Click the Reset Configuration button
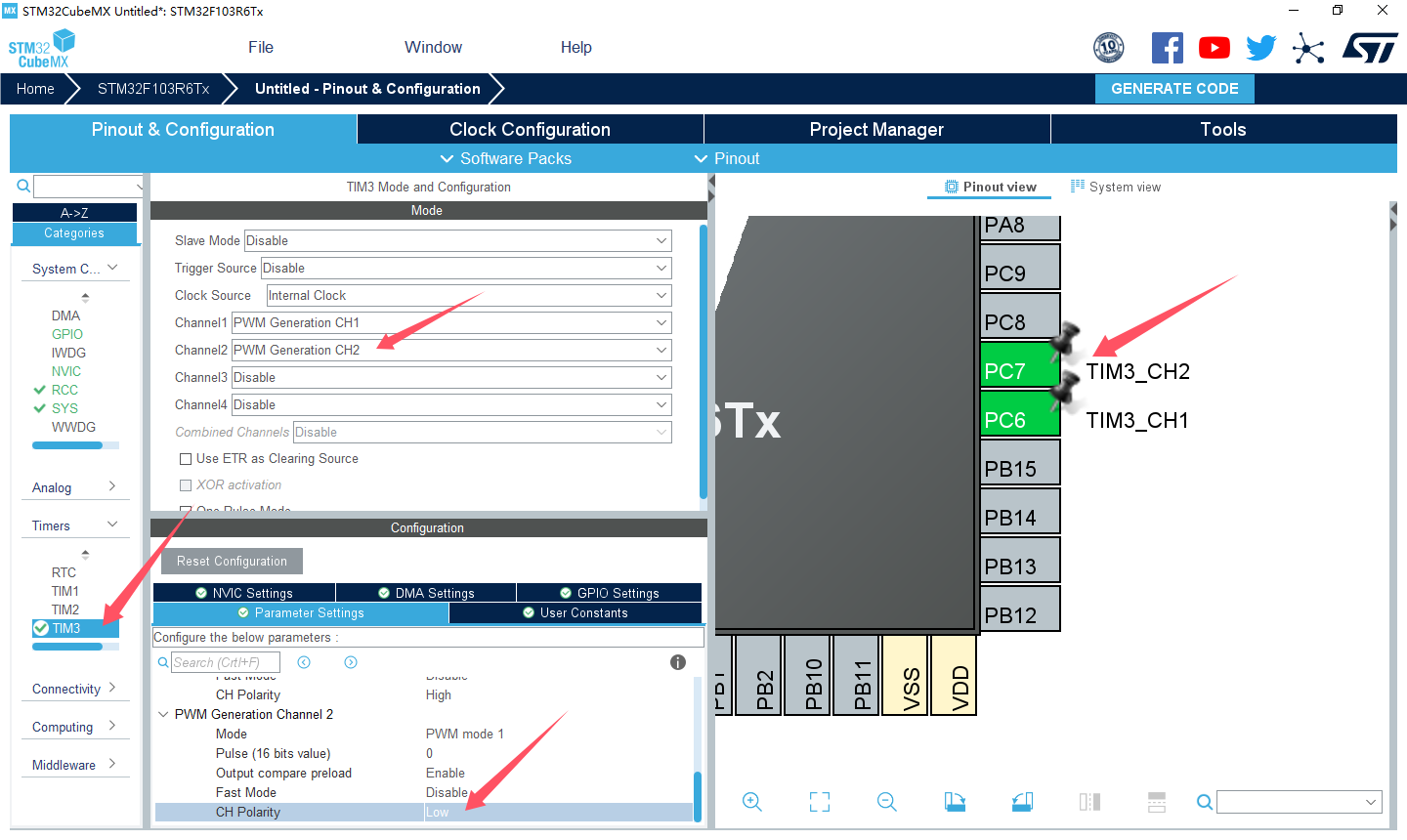 233,562
